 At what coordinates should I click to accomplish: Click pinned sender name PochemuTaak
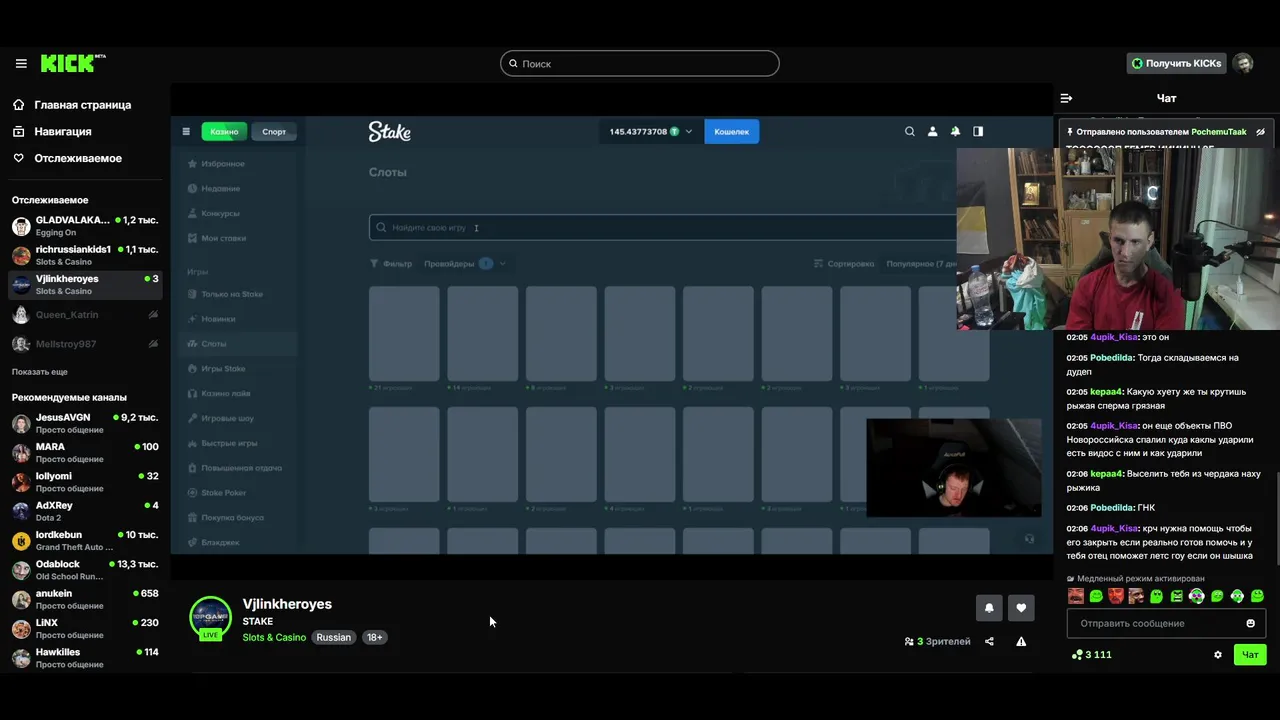point(1219,132)
